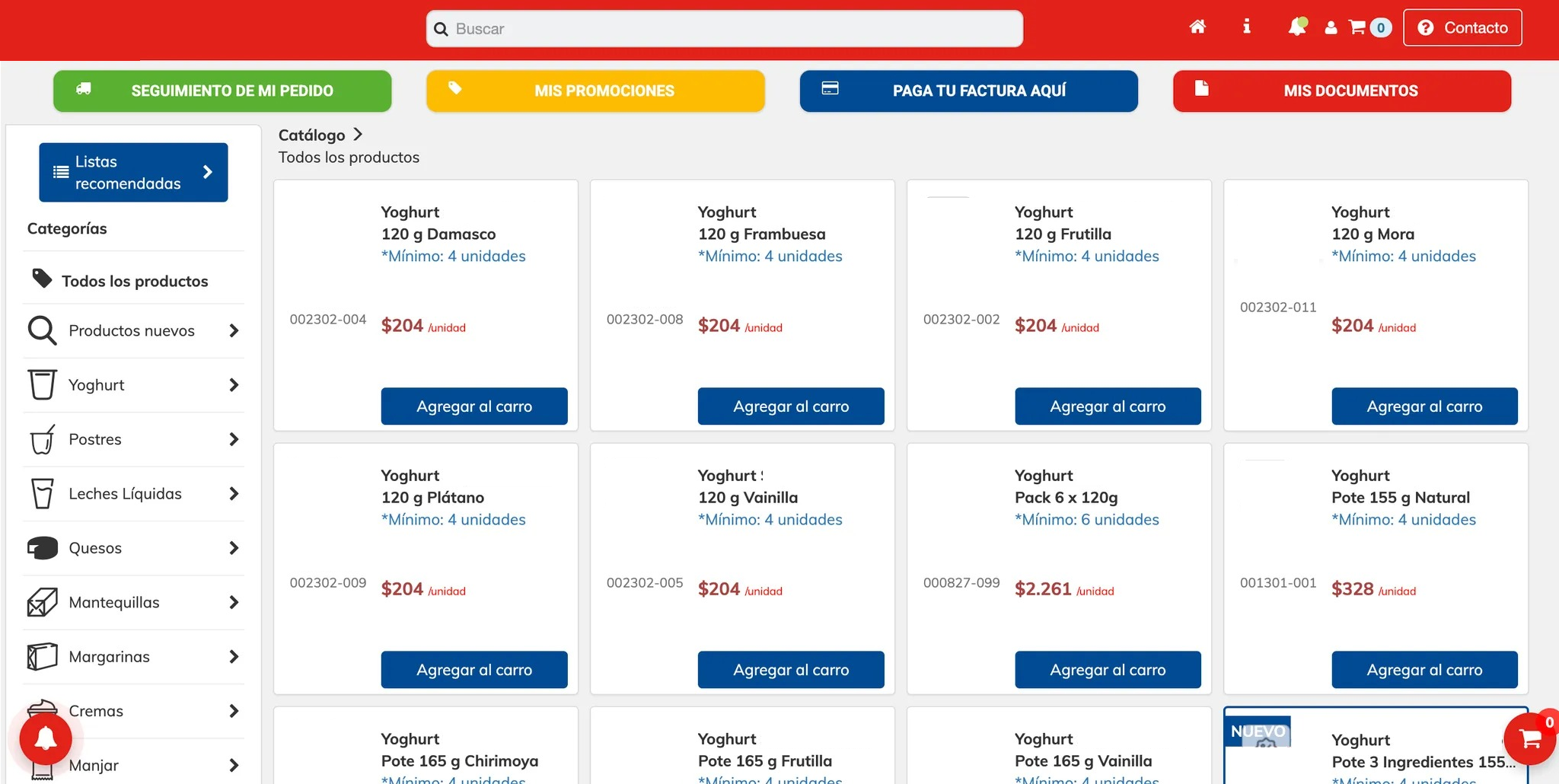This screenshot has width=1559, height=784.
Task: Click the cart item count badge
Action: (1381, 28)
